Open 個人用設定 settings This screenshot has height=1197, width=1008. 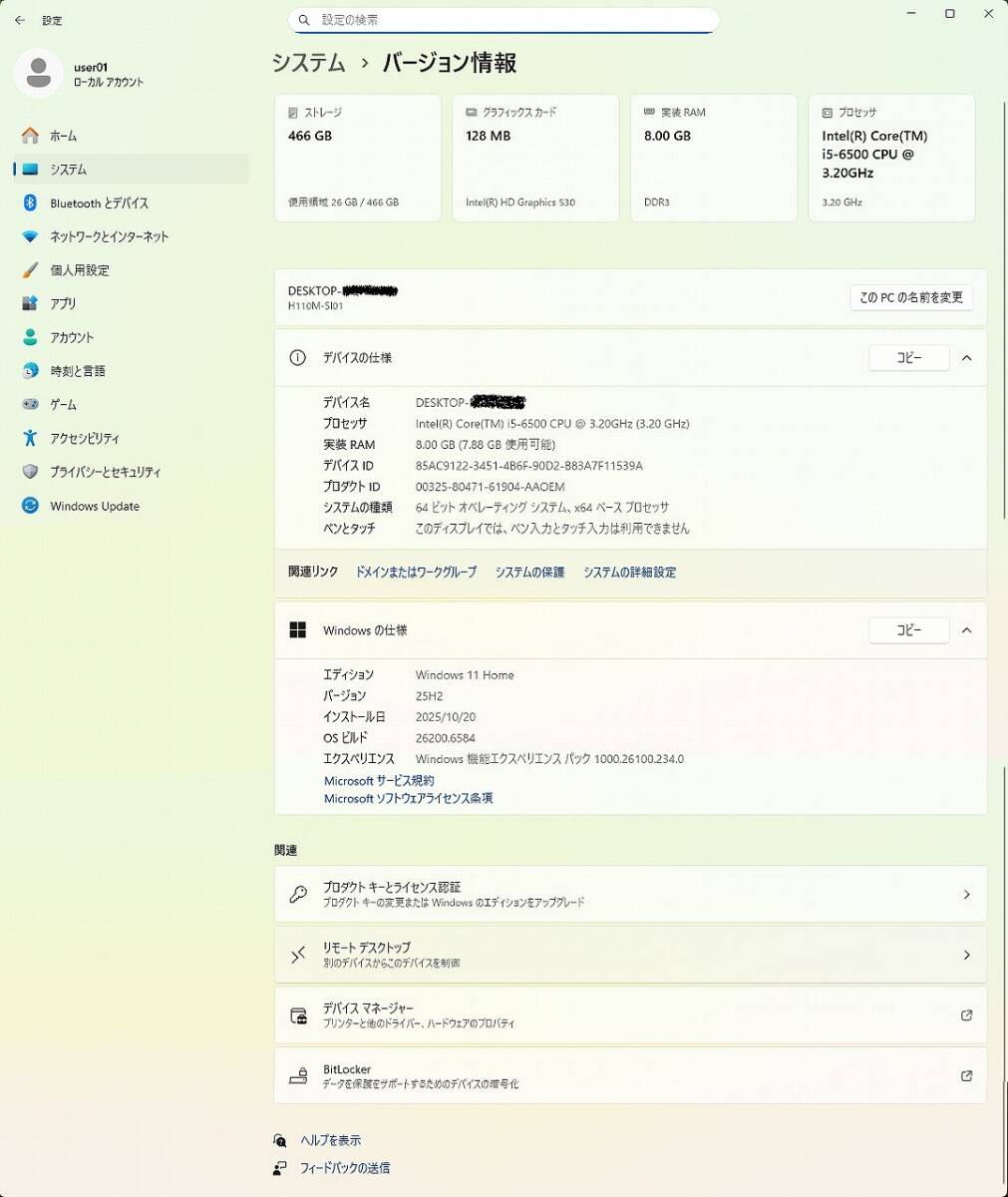tap(131, 270)
